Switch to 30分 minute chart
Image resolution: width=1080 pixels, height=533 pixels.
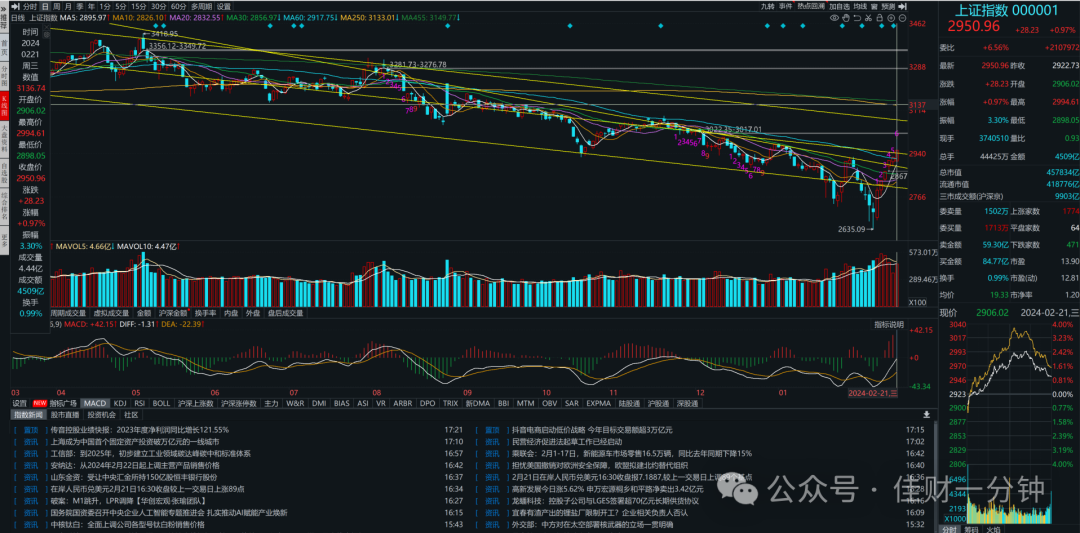coord(158,6)
